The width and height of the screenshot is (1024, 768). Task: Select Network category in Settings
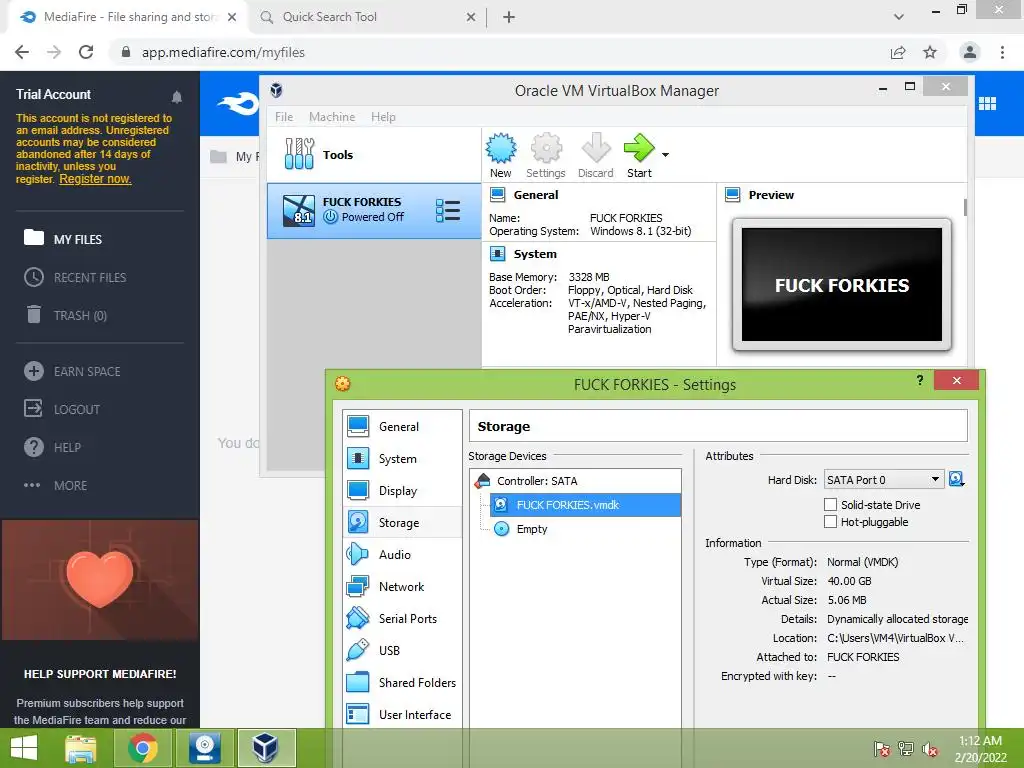[x=402, y=586]
